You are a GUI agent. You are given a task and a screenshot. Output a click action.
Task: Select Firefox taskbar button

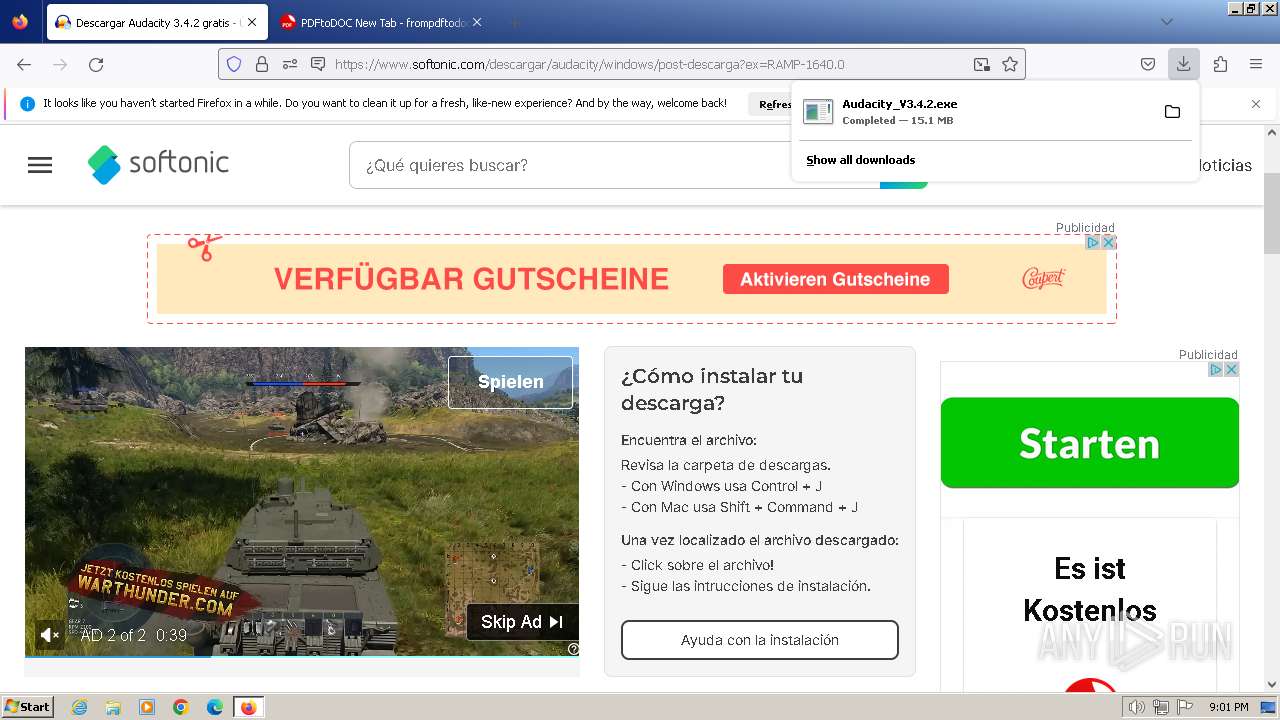click(248, 707)
